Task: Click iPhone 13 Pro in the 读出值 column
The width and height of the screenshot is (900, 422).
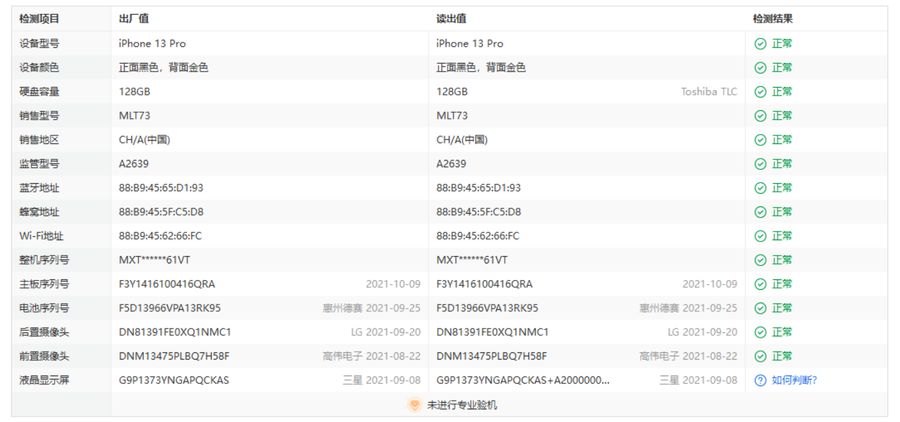Action: [x=470, y=44]
